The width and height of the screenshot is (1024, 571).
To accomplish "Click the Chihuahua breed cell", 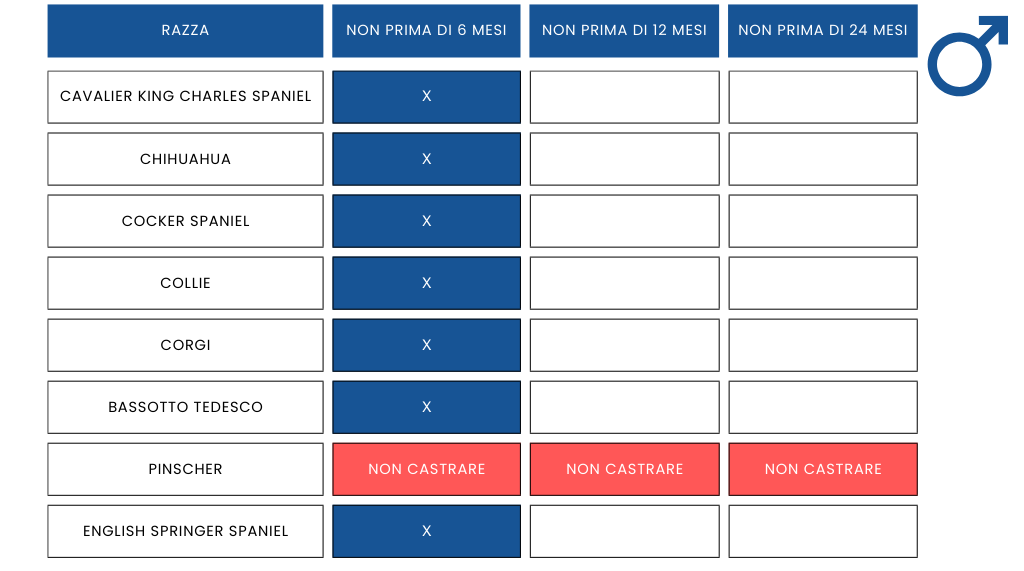I will (185, 159).
